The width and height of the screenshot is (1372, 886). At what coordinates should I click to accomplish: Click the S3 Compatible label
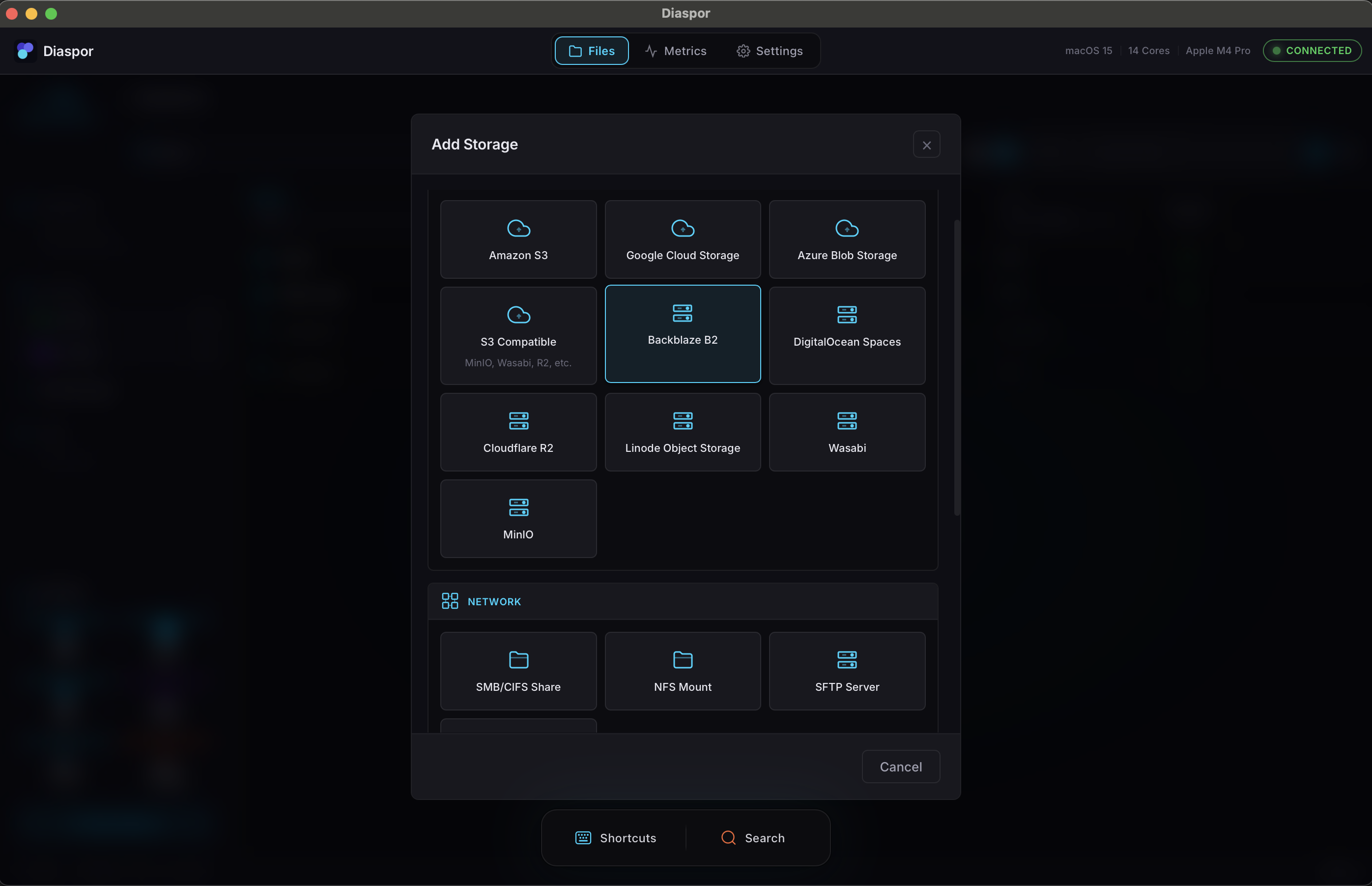click(x=518, y=342)
